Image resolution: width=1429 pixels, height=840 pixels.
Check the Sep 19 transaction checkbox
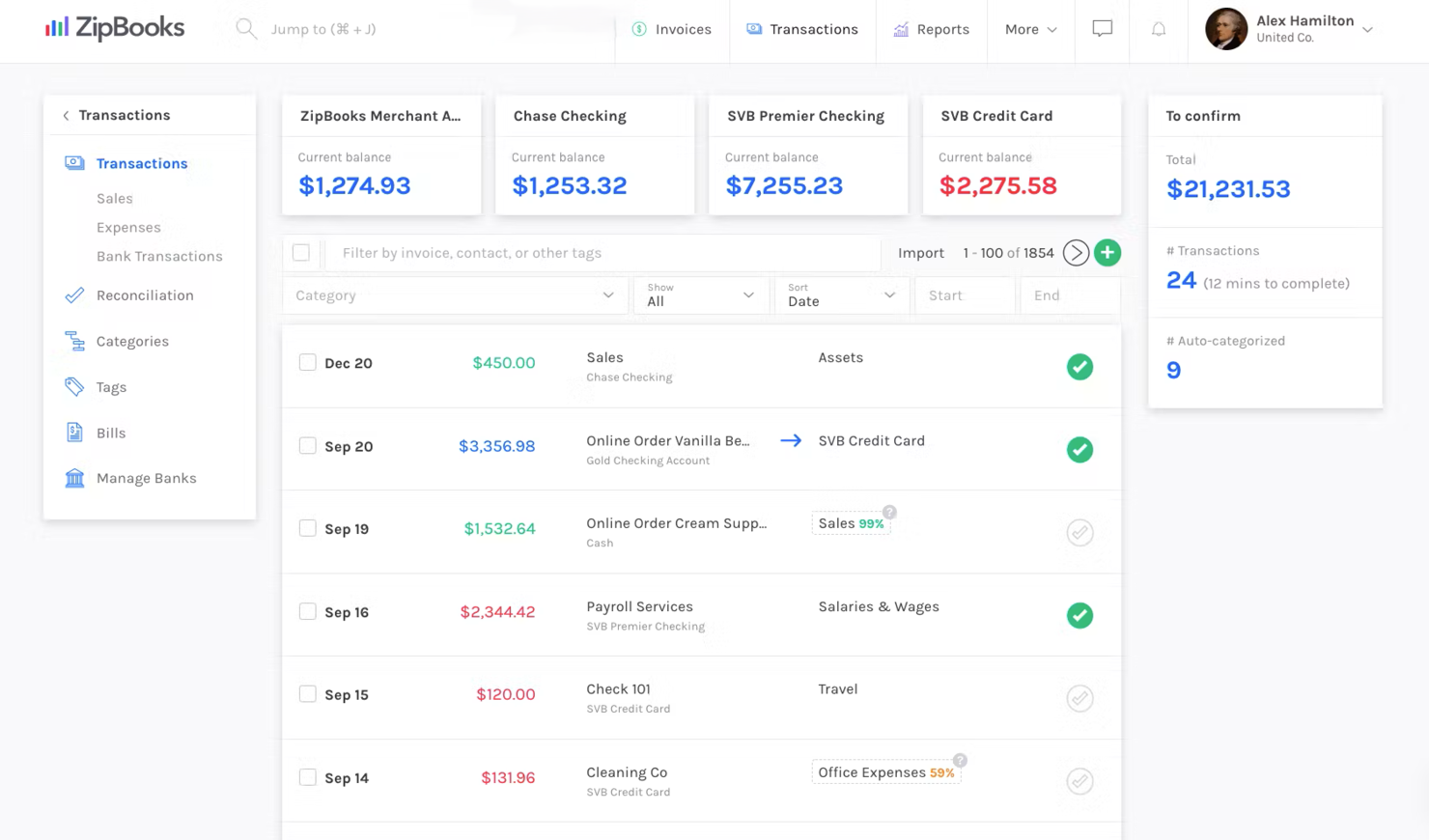click(307, 528)
